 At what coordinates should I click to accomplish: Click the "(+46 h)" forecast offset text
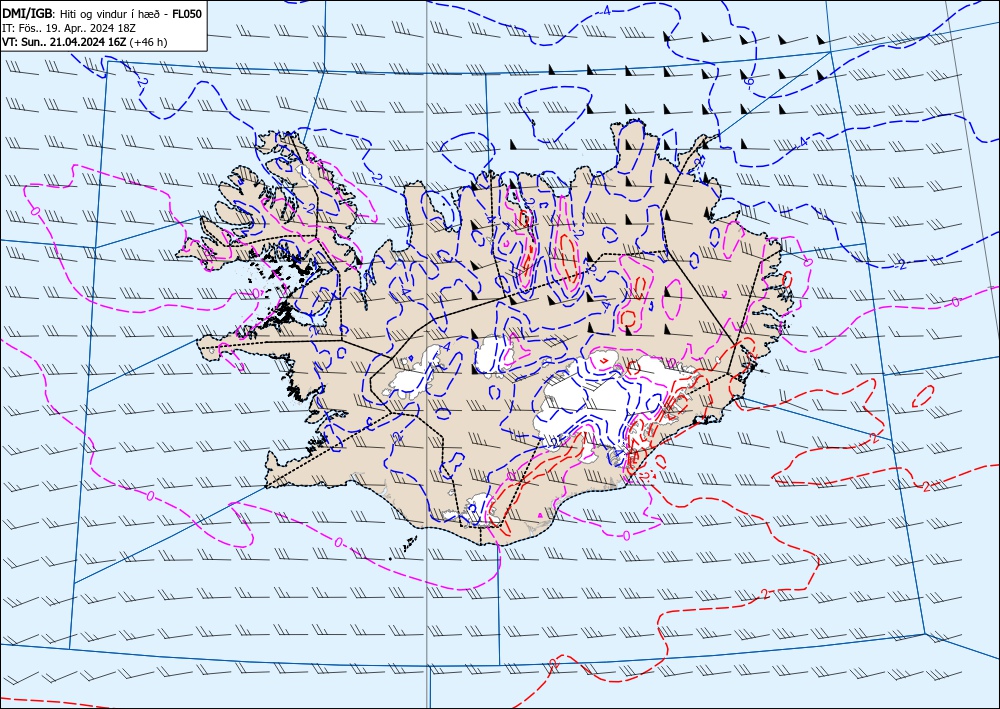coord(148,42)
